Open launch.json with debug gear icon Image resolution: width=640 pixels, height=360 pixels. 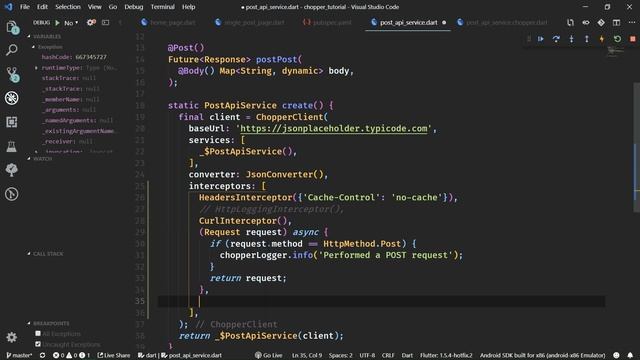click(x=91, y=22)
